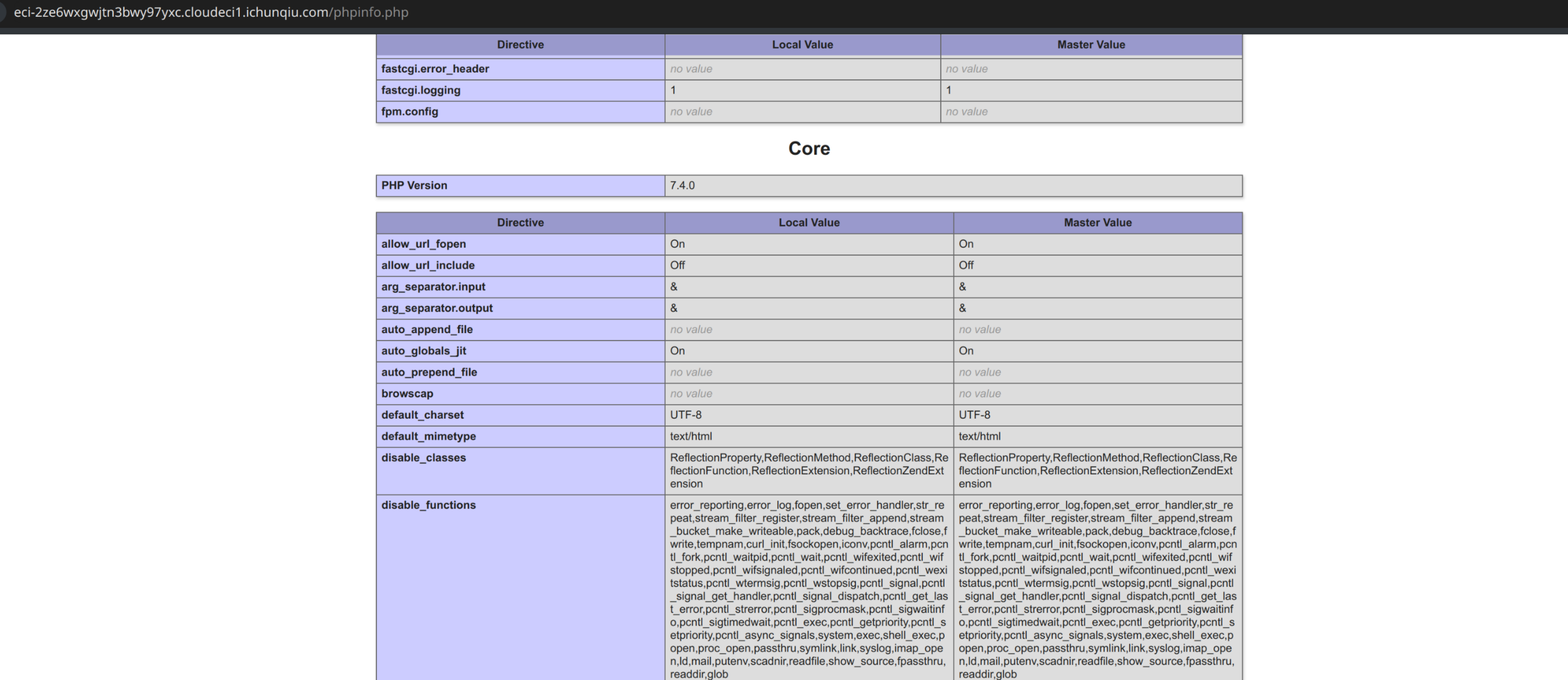Click the 'On' master value of auto_globals_jit
This screenshot has height=680, width=1568.
(x=966, y=351)
